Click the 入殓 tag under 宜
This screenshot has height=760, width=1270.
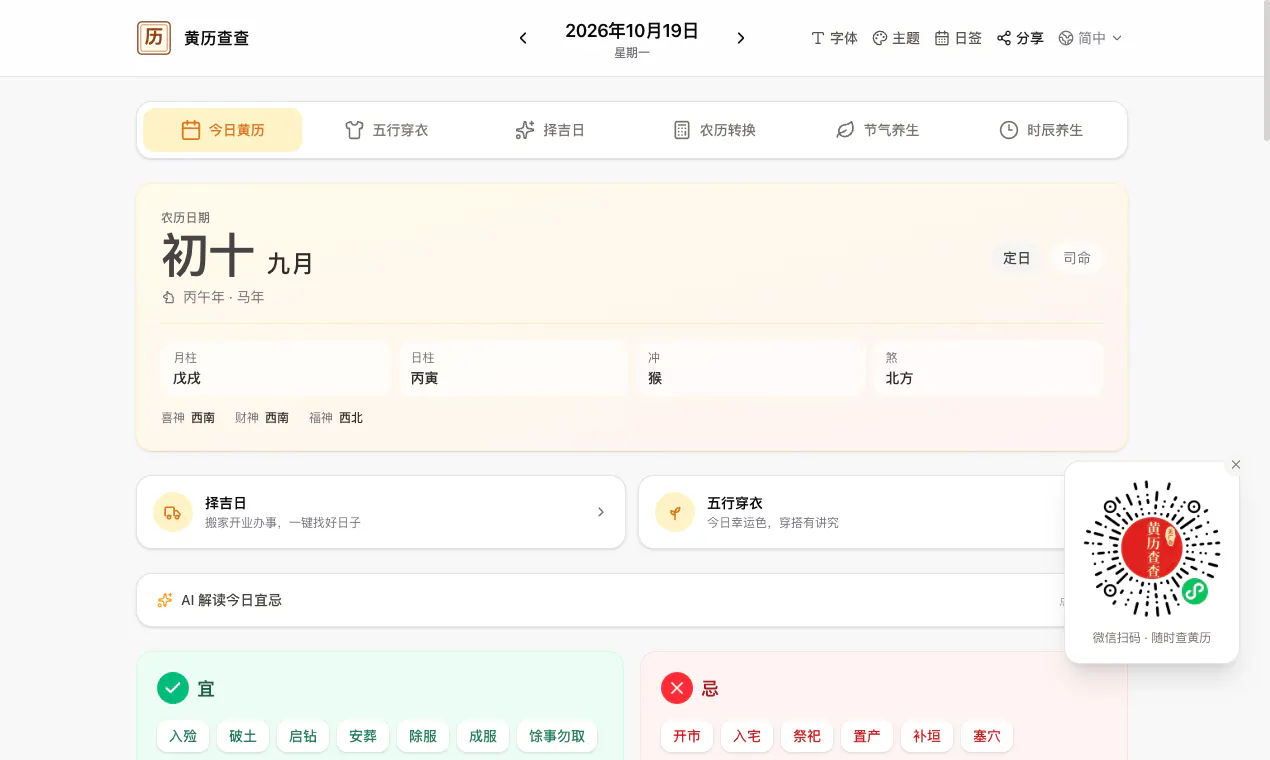tap(183, 736)
